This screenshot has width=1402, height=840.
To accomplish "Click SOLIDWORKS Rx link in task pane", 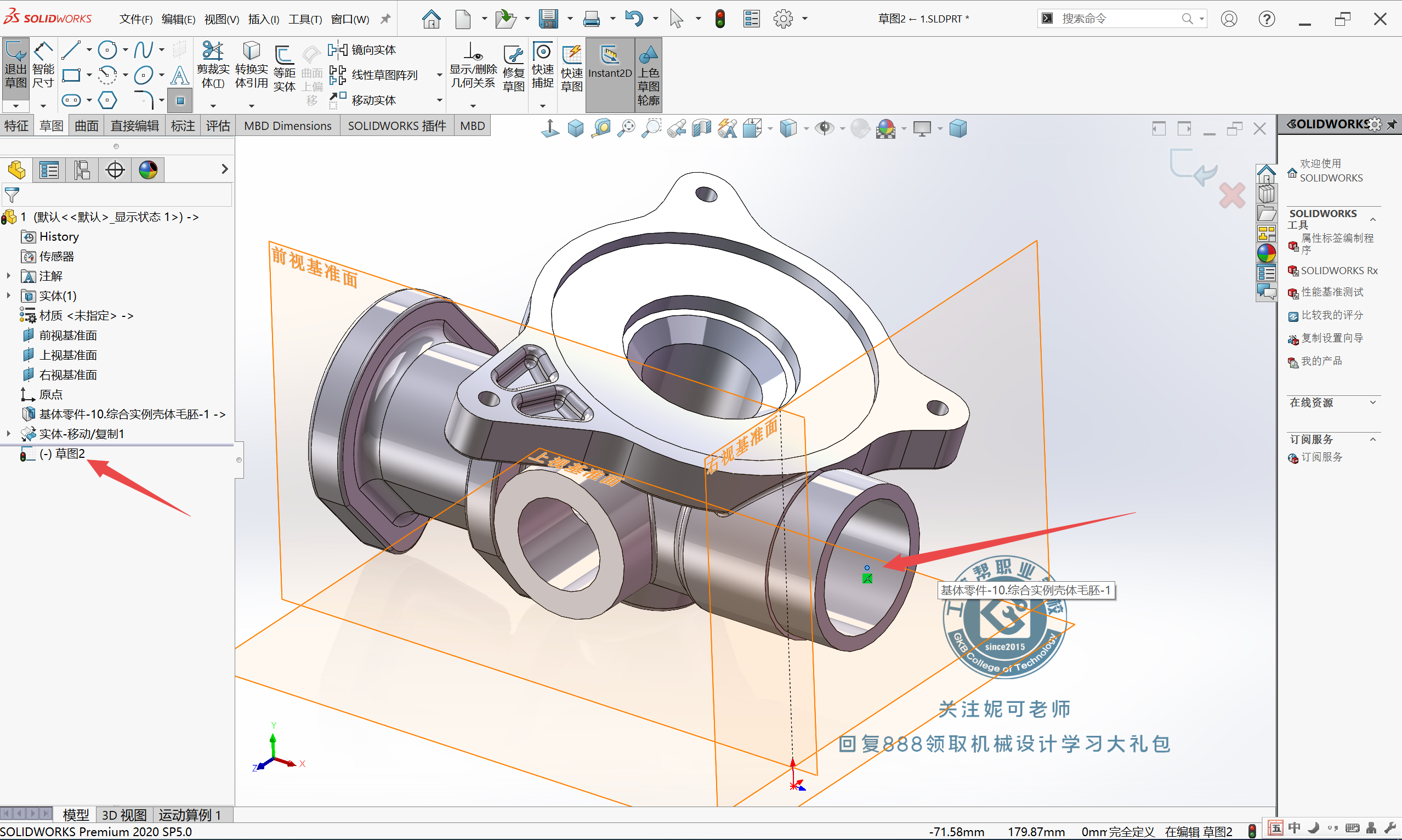I will [1338, 270].
